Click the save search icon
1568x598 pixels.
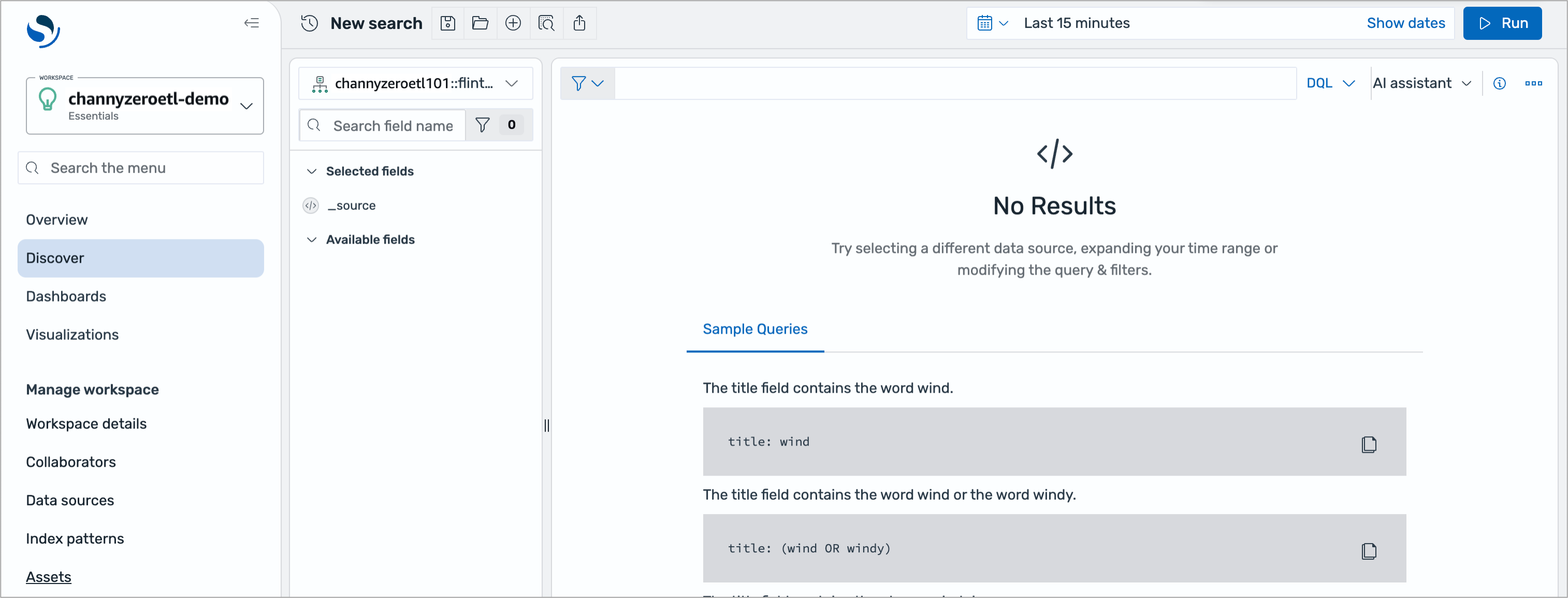coord(447,23)
